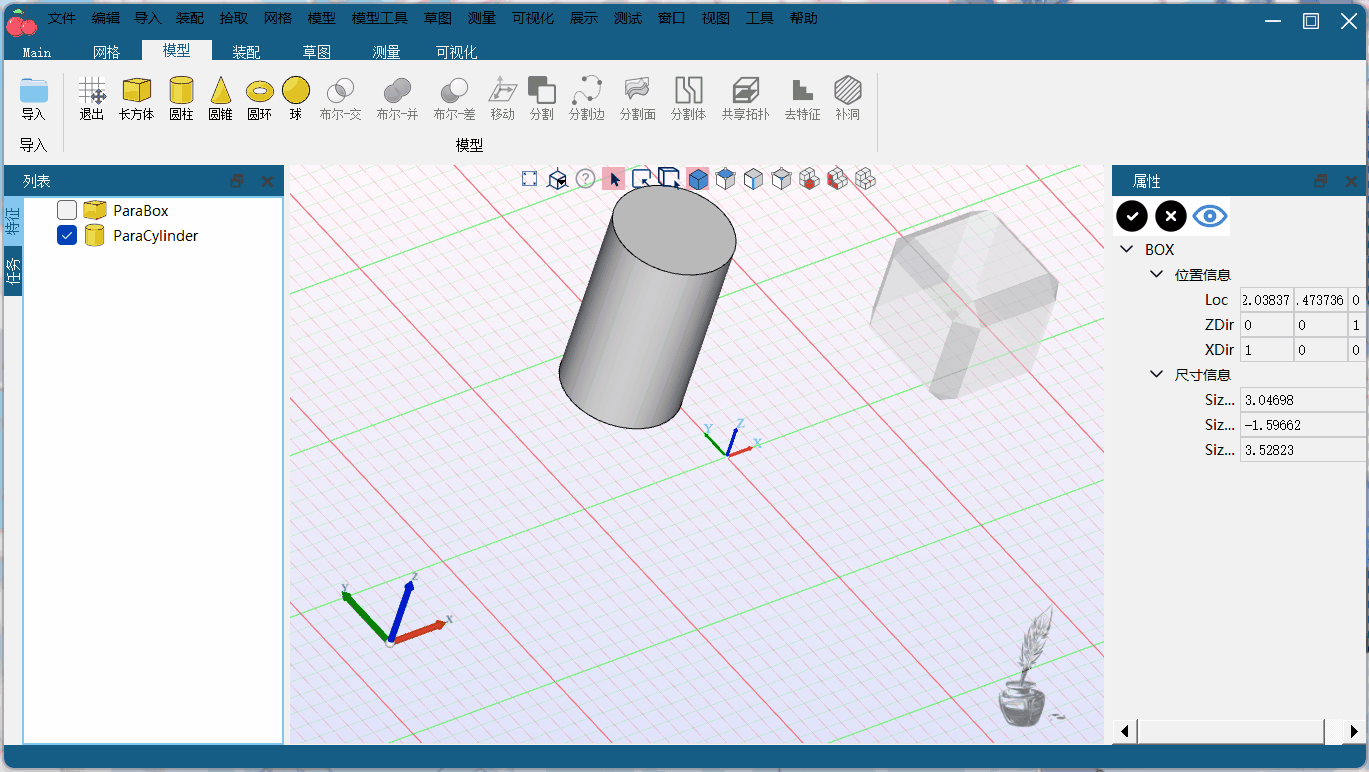Click the Loc X field showing 2.03837
This screenshot has width=1369, height=772.
coord(1266,300)
